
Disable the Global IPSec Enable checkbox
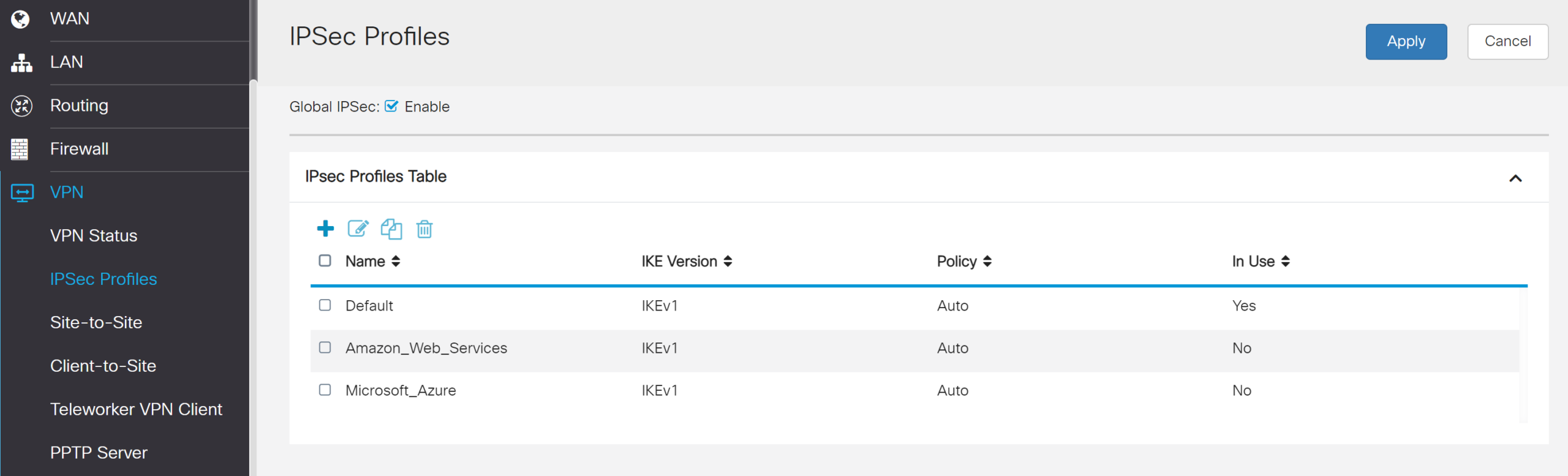point(391,106)
